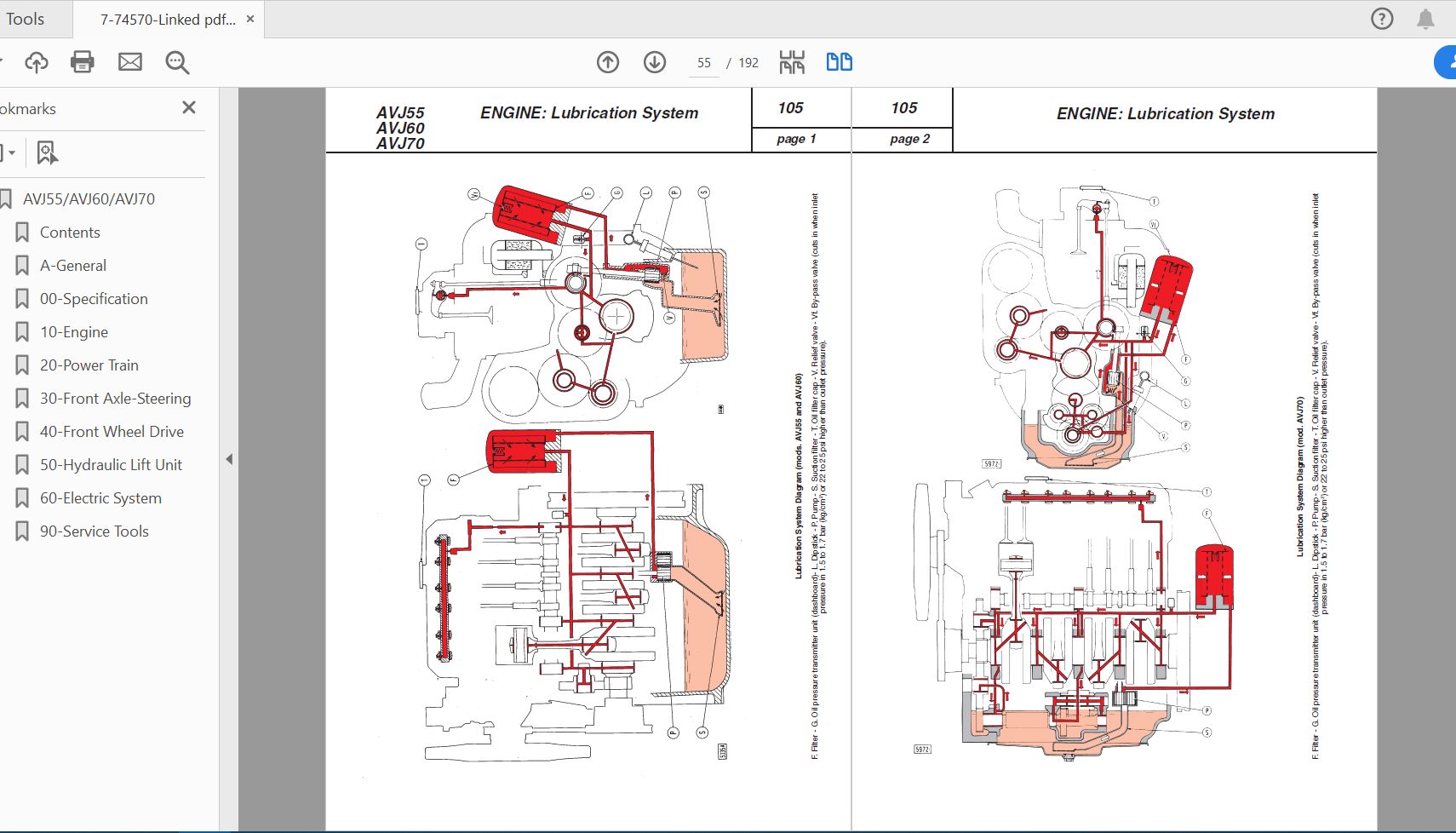Click the page number field showing 55
Image resolution: width=1456 pixels, height=833 pixels.
coord(704,63)
